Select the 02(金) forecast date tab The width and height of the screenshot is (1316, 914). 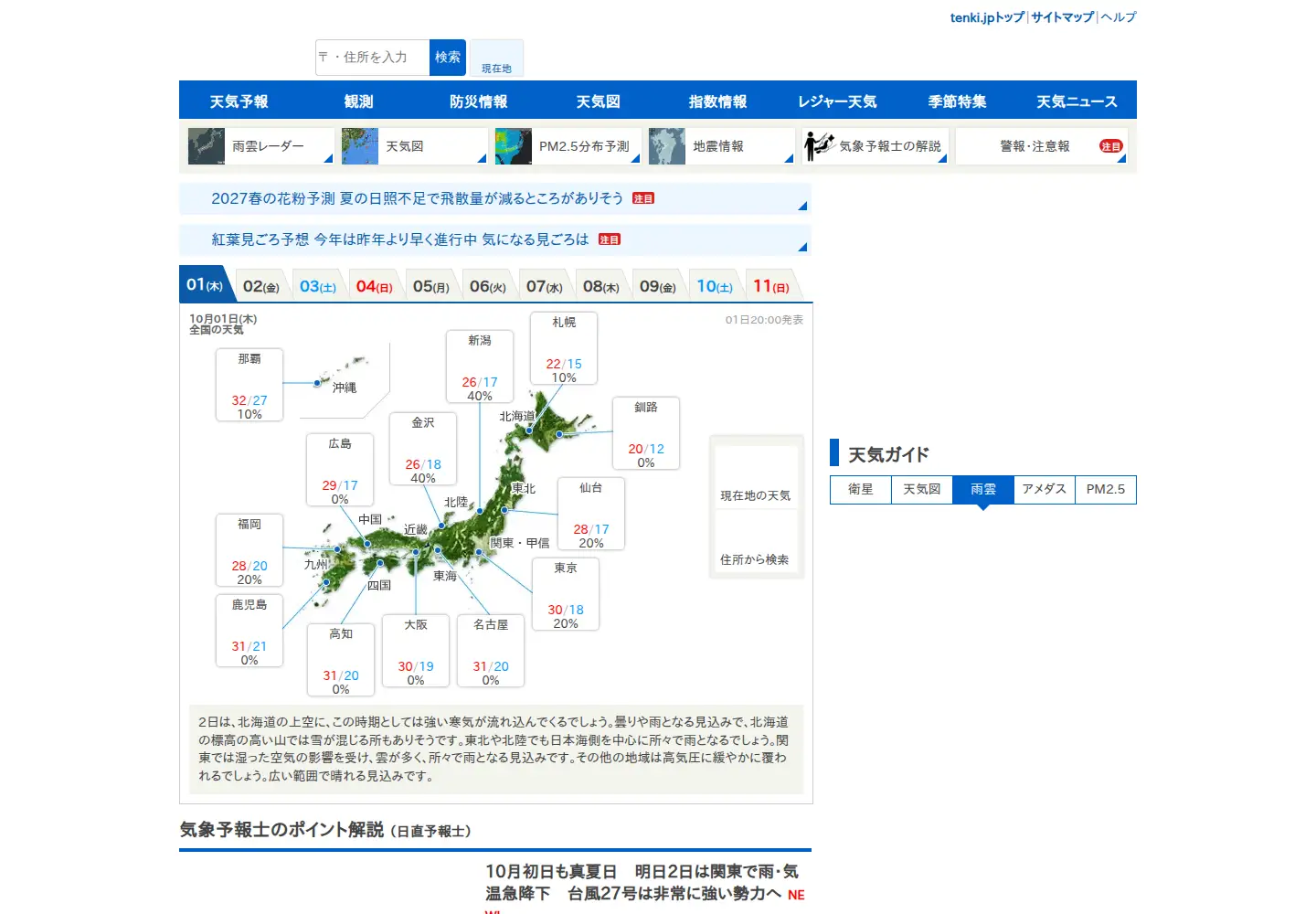[x=261, y=286]
